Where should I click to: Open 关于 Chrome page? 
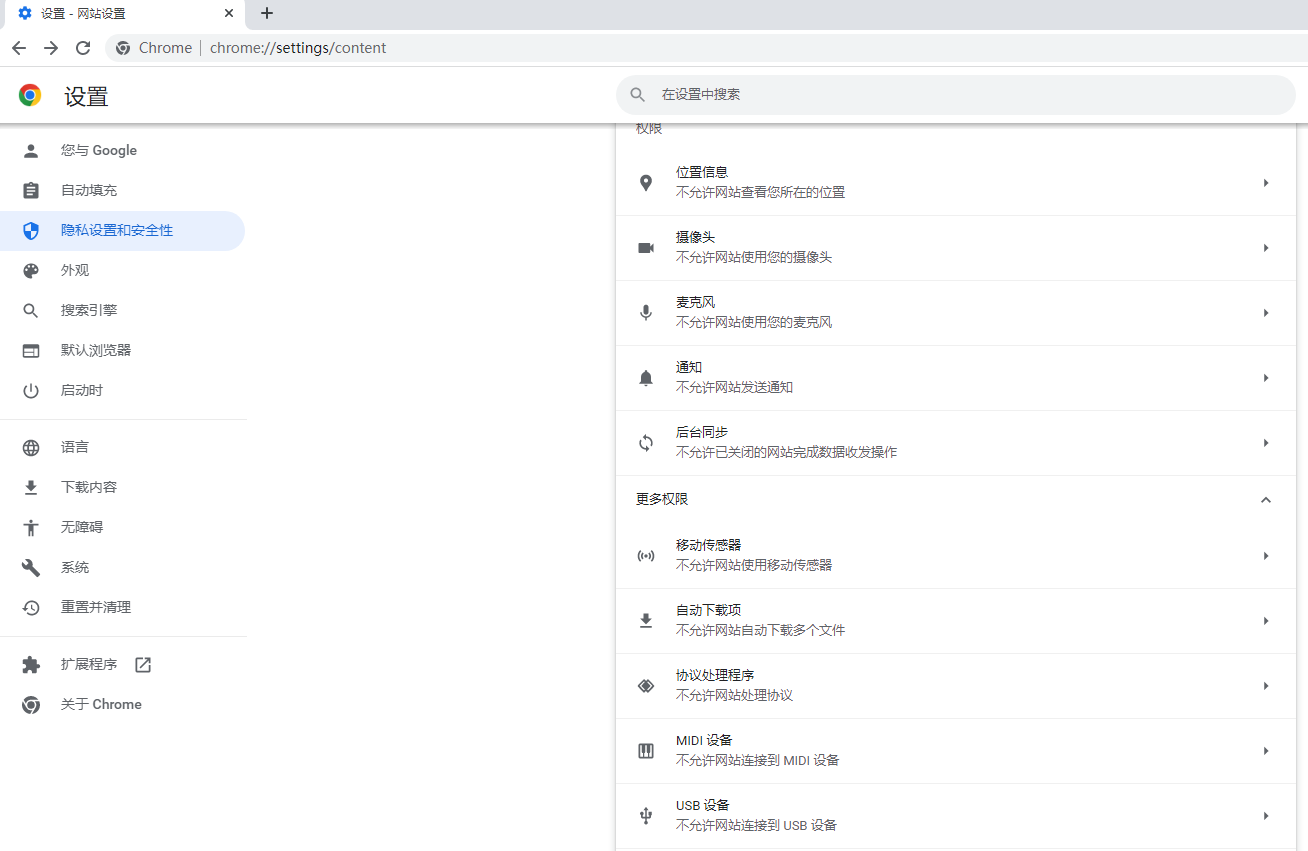click(x=101, y=705)
